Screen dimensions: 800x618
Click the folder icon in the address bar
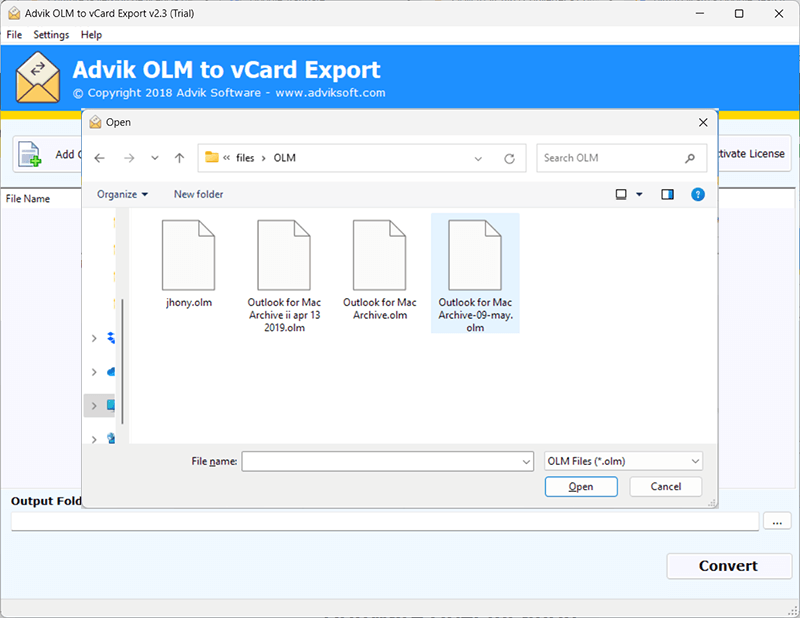pos(212,157)
